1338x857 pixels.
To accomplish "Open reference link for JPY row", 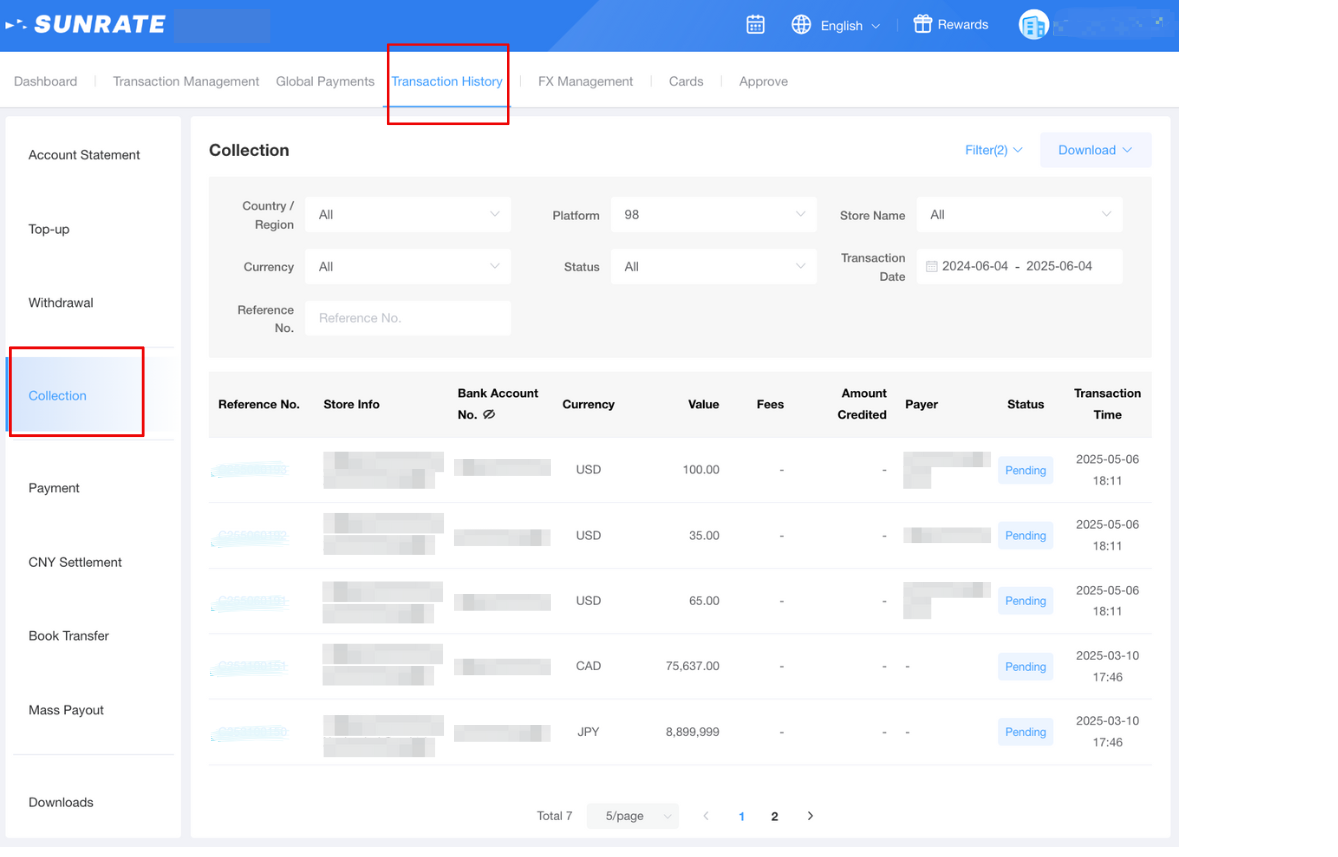I will tap(249, 733).
